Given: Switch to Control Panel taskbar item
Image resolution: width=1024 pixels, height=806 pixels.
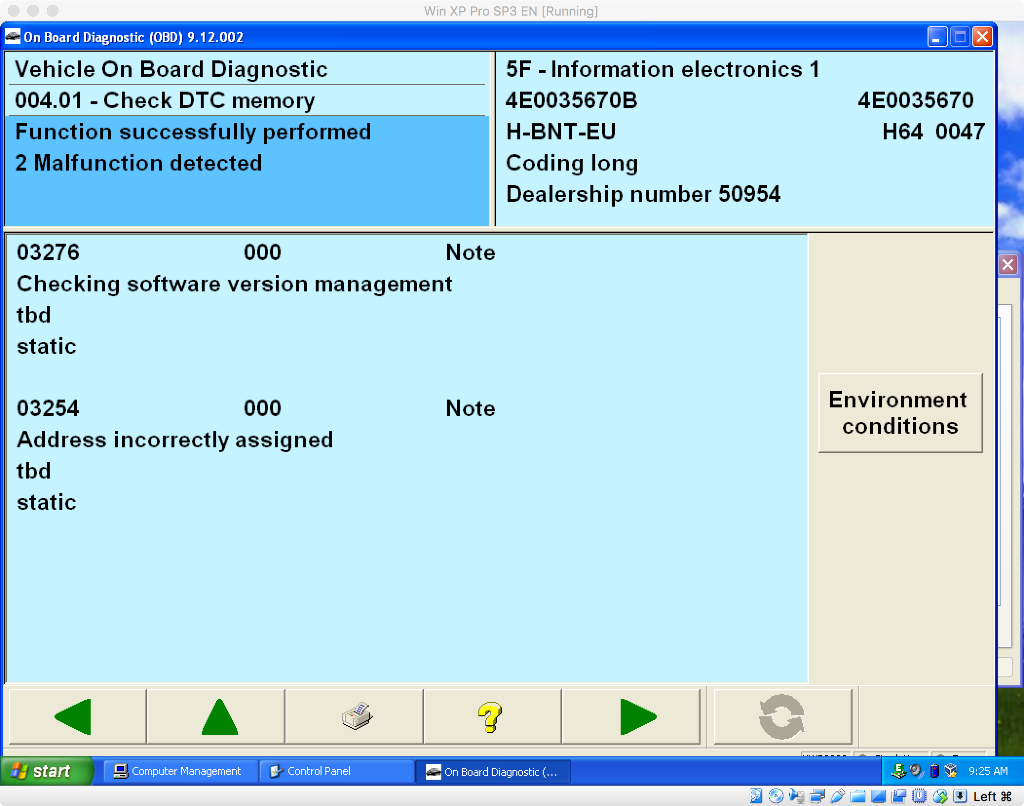Looking at the screenshot, I should click(335, 771).
